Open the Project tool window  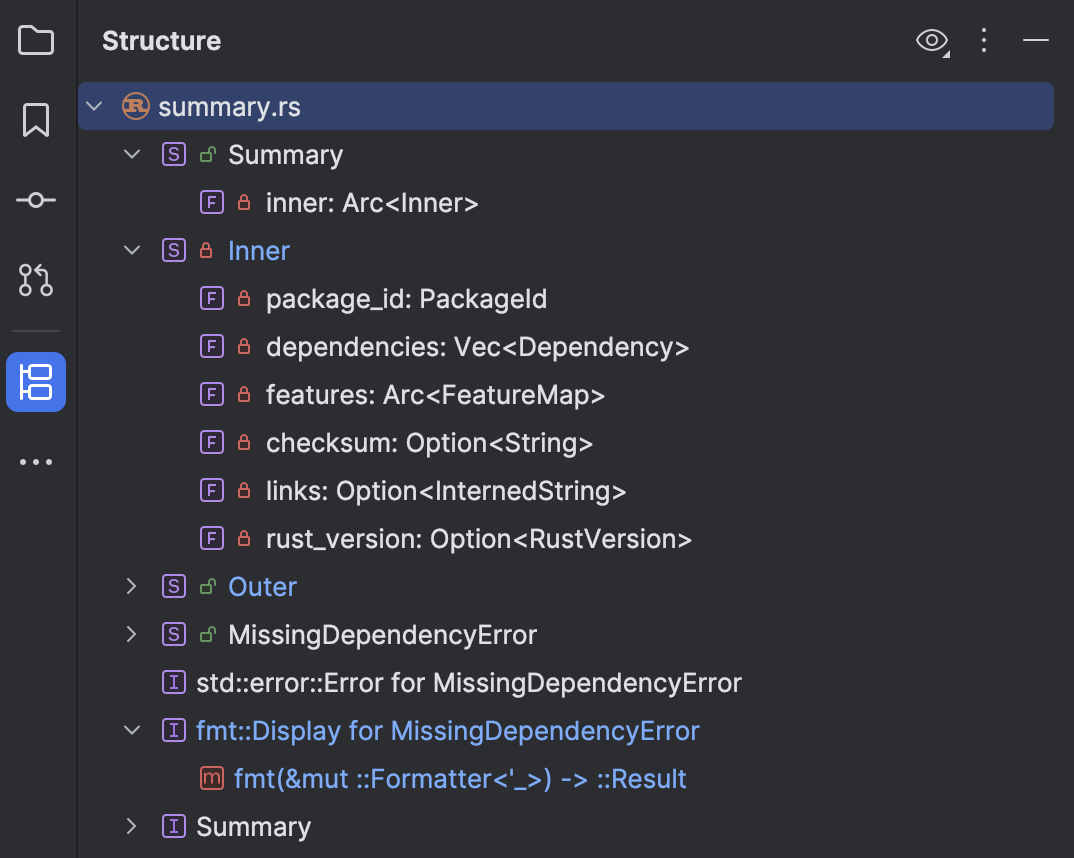click(35, 40)
